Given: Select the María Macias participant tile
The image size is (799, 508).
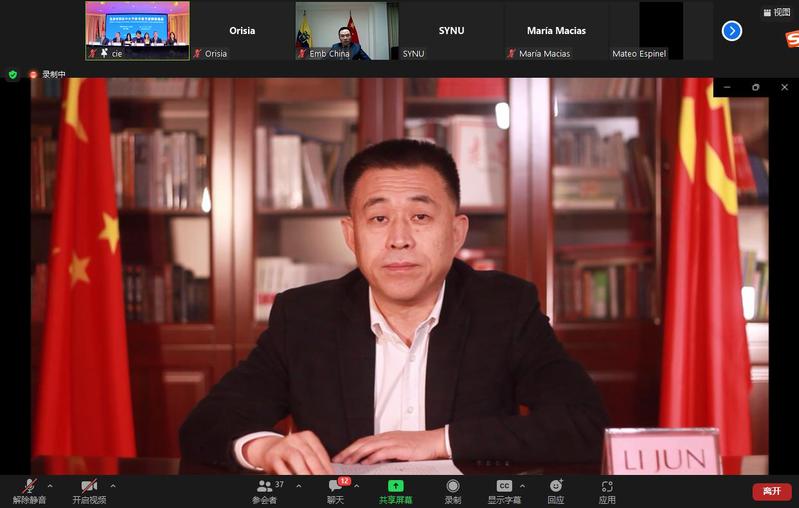Looking at the screenshot, I should tap(555, 30).
